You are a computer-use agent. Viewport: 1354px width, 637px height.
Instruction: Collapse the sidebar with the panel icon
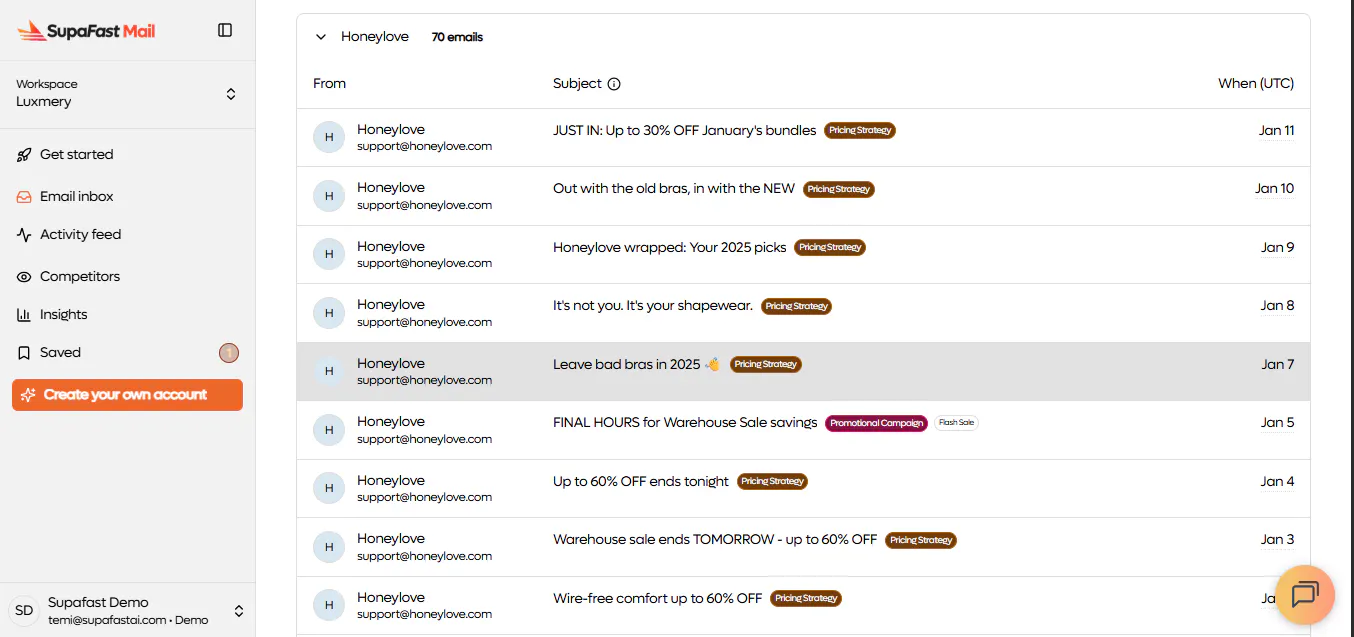(225, 30)
